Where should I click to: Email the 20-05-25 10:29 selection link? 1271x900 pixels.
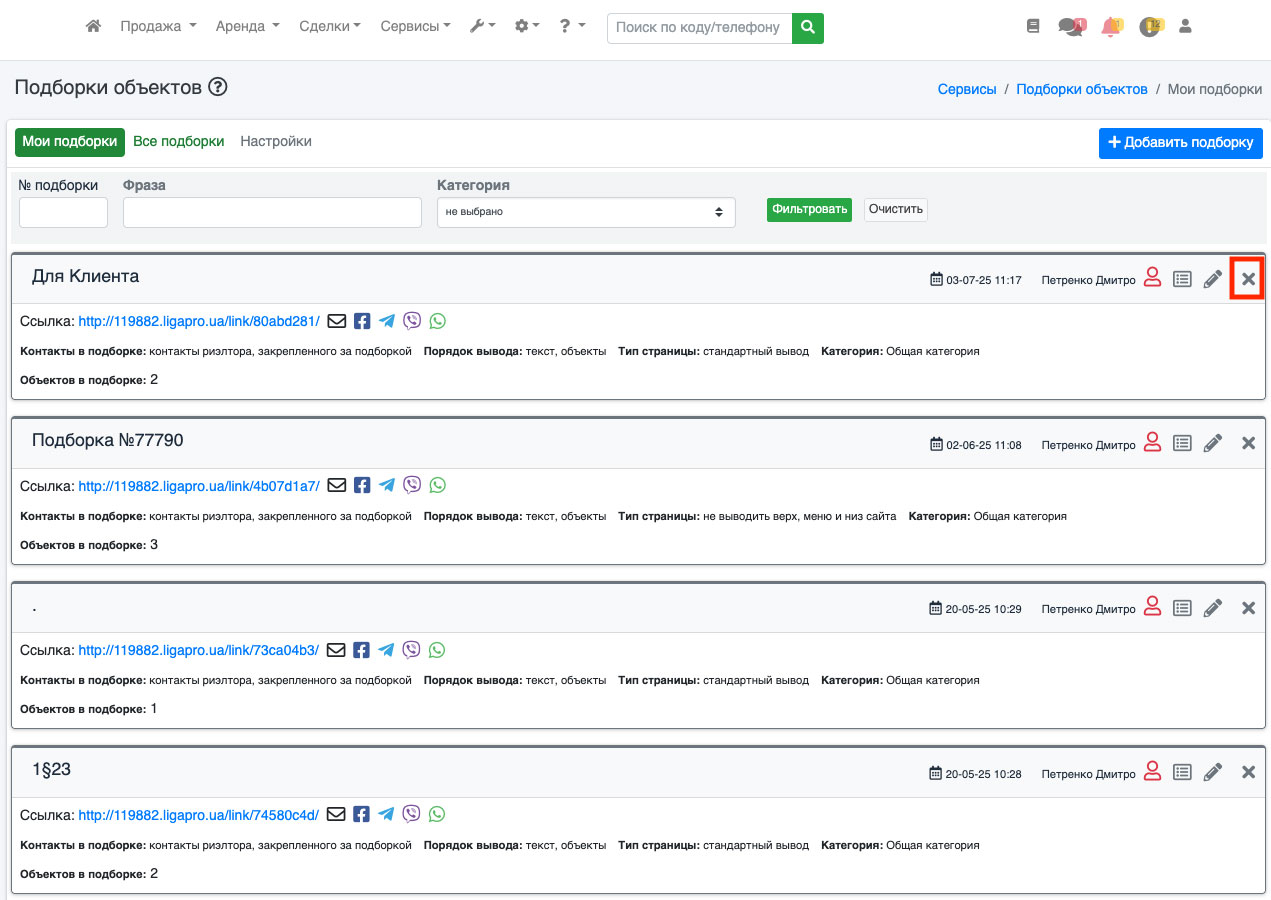[336, 650]
